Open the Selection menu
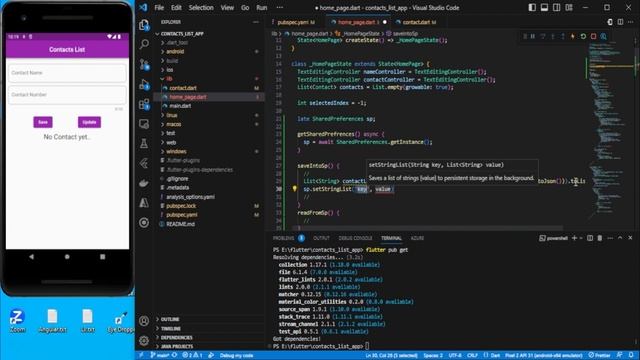This screenshot has height=360, width=640. click(x=201, y=7)
